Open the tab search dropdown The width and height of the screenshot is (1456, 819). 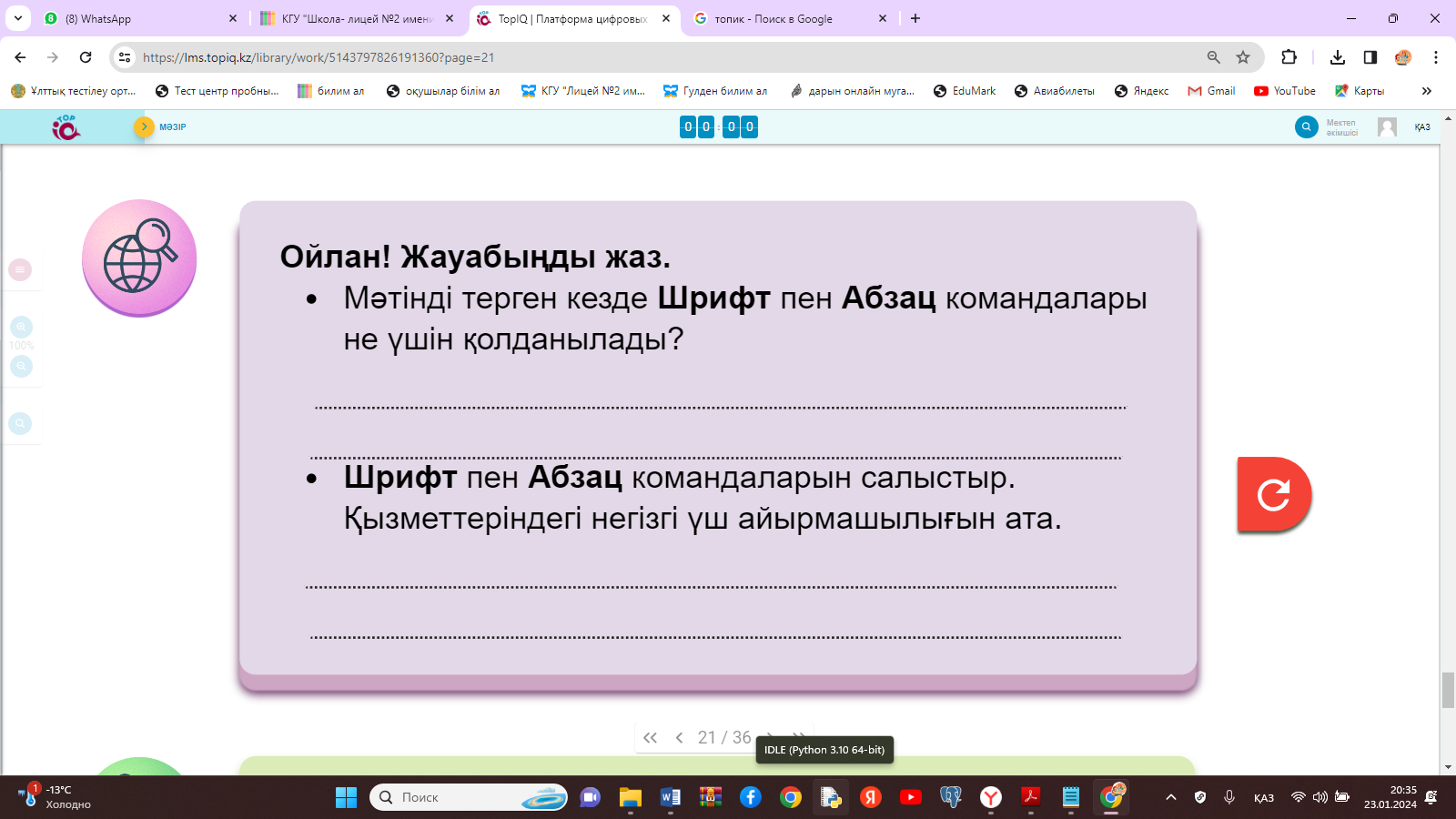(17, 18)
